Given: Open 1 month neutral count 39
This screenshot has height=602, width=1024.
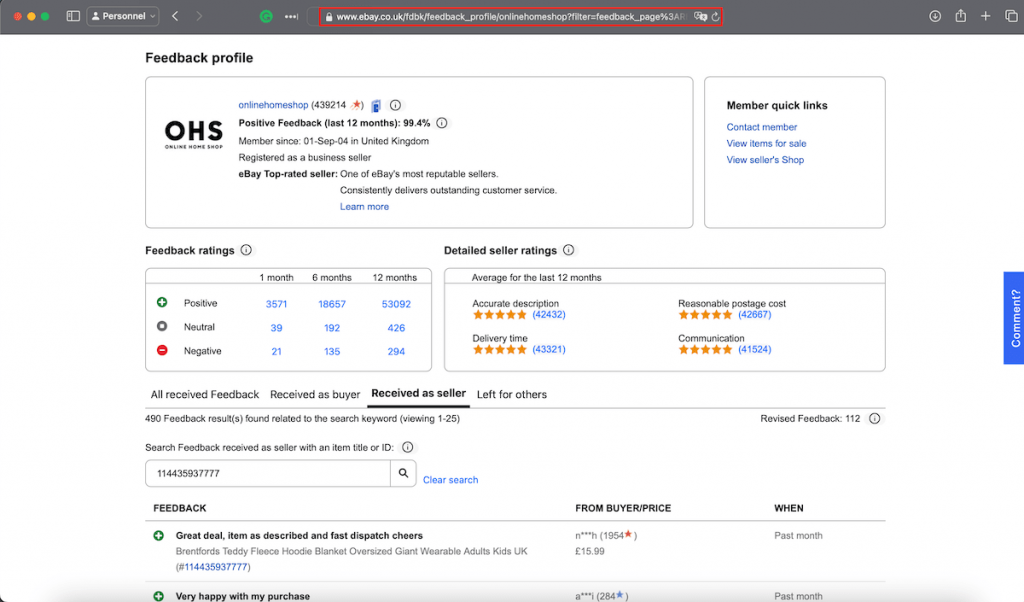Looking at the screenshot, I should 276,328.
